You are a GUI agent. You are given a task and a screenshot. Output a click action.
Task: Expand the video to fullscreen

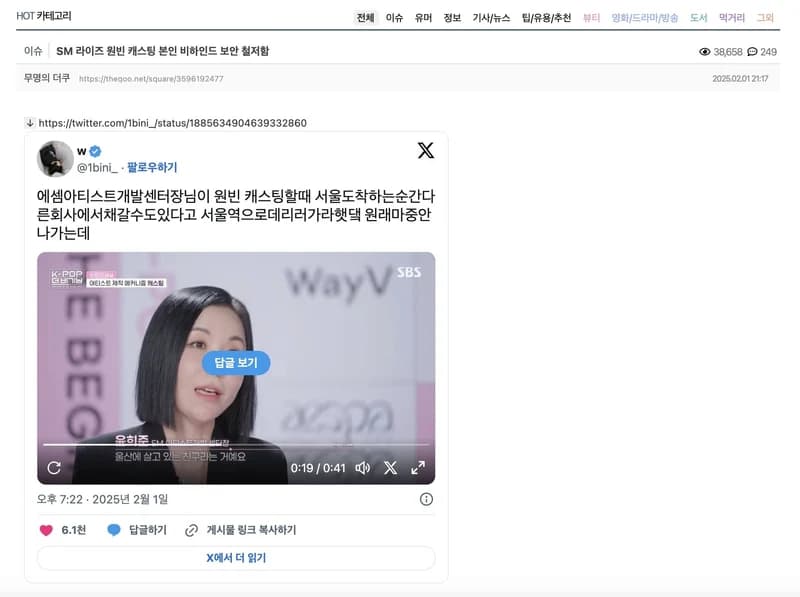418,468
